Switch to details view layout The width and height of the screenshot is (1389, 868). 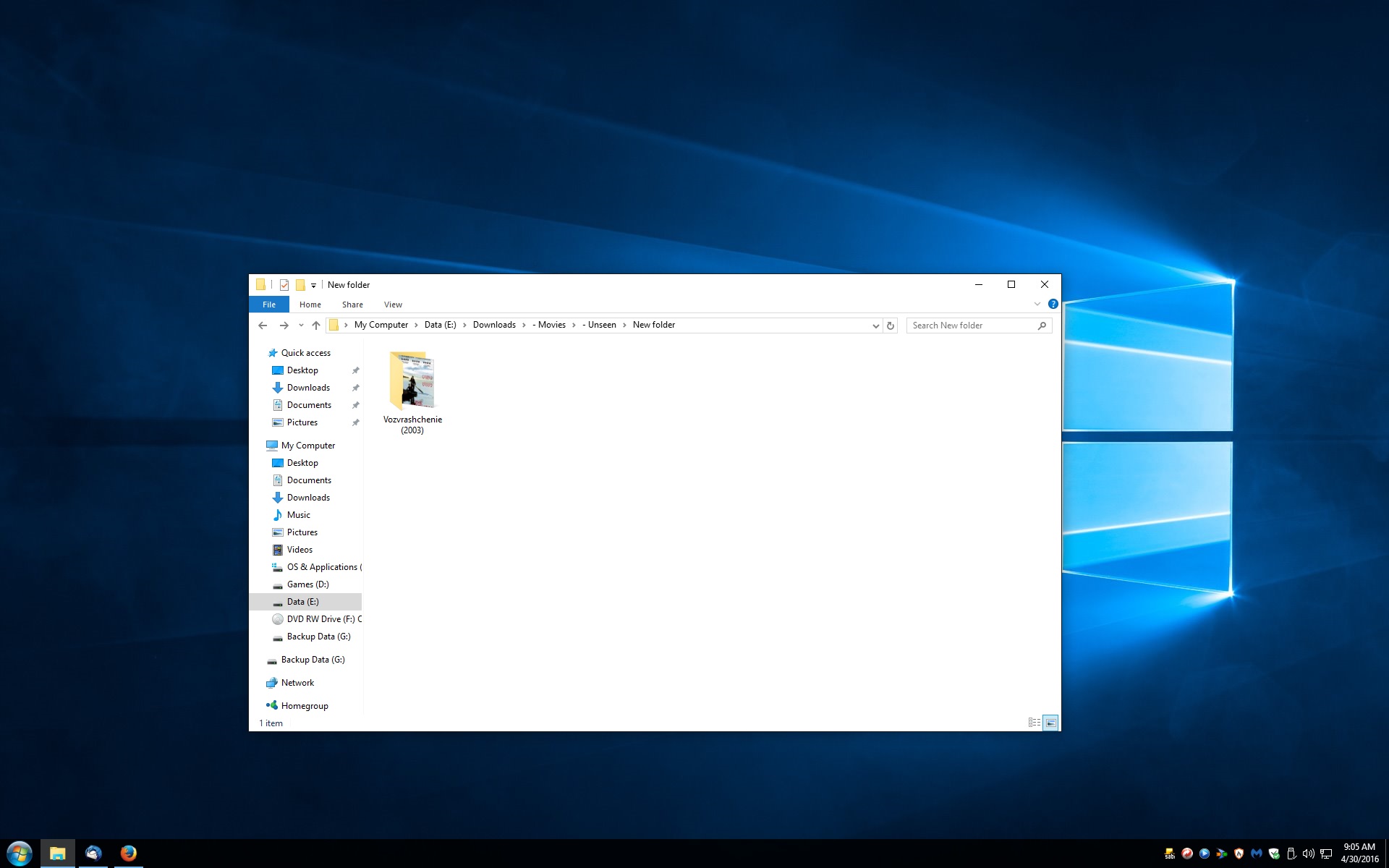coord(1035,723)
